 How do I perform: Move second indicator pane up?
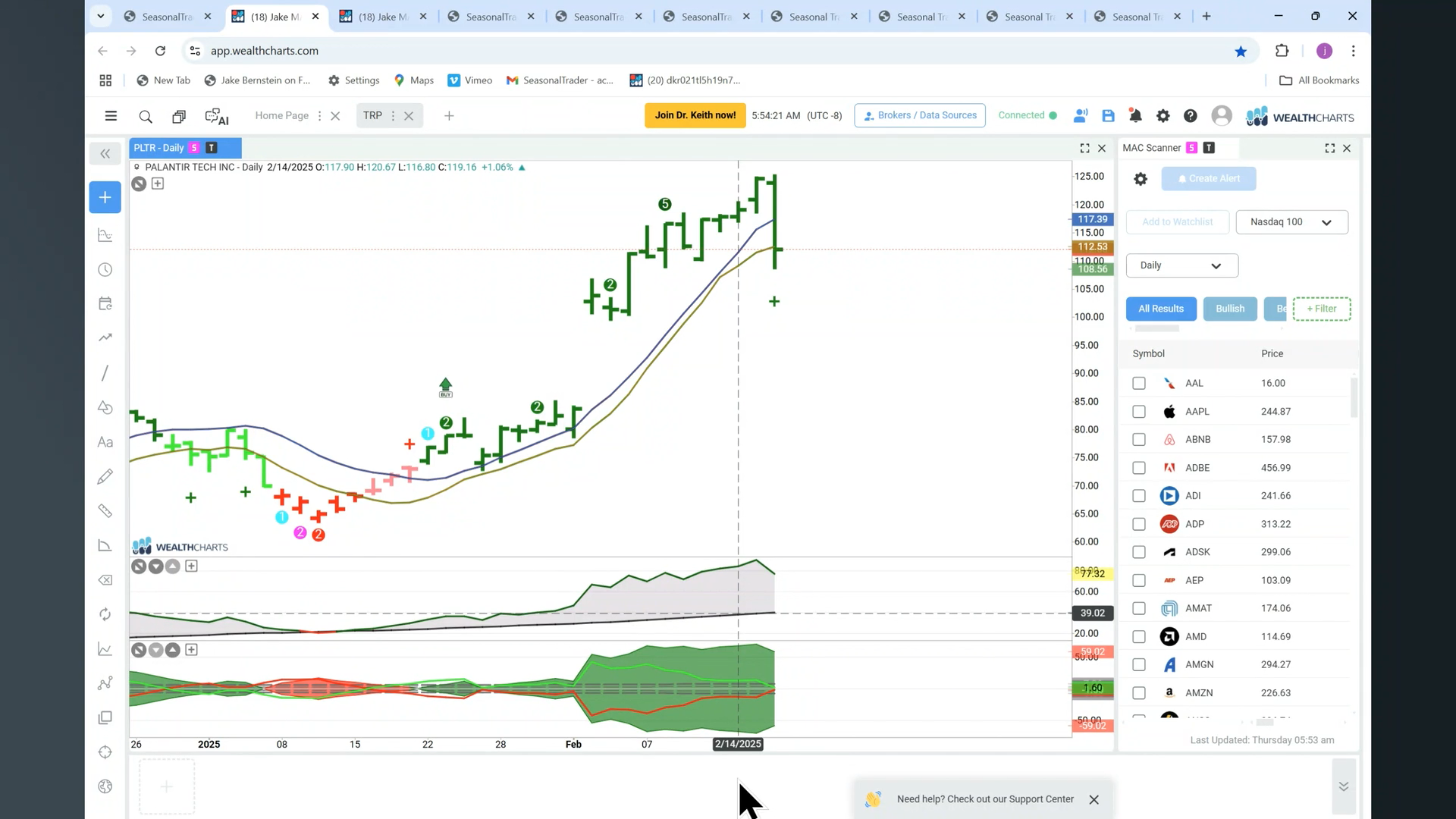[173, 650]
